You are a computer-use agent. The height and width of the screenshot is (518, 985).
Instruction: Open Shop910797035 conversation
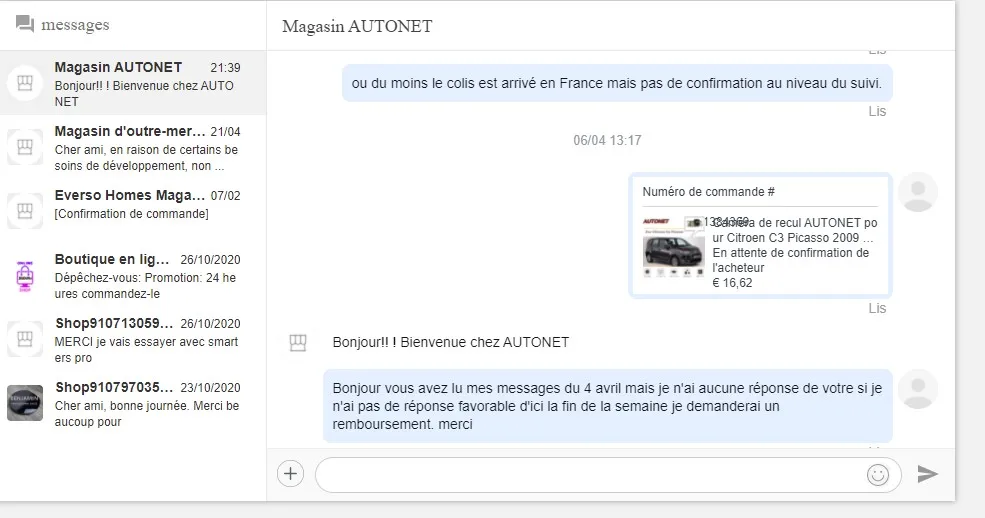[x=133, y=403]
